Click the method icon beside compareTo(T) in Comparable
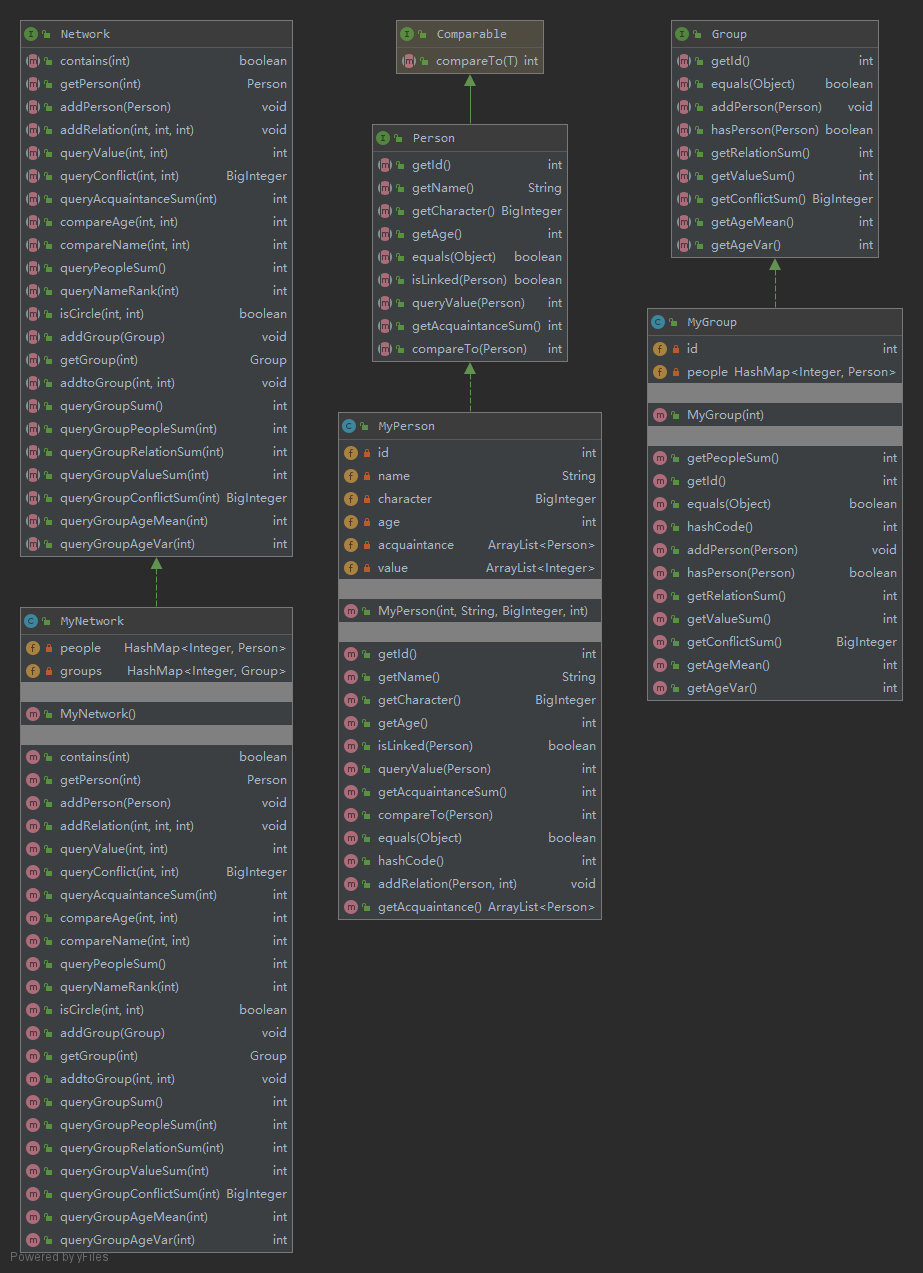This screenshot has height=1273, width=923. pyautogui.click(x=408, y=61)
